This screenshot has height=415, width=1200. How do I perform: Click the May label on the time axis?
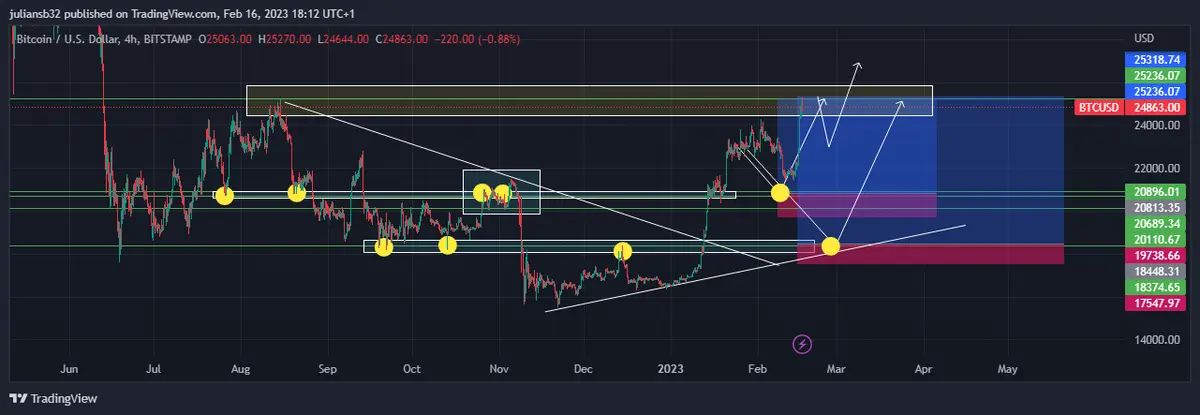[x=1007, y=368]
